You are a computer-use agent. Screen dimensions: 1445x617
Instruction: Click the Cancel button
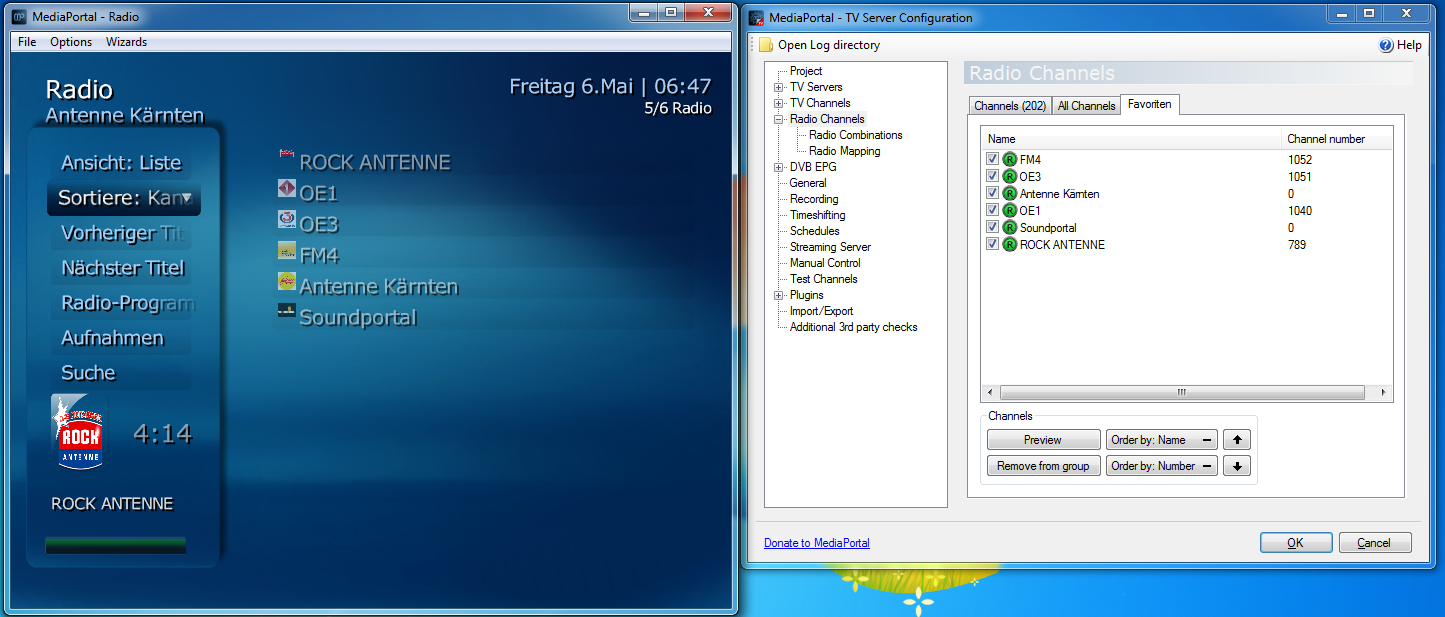(1374, 543)
